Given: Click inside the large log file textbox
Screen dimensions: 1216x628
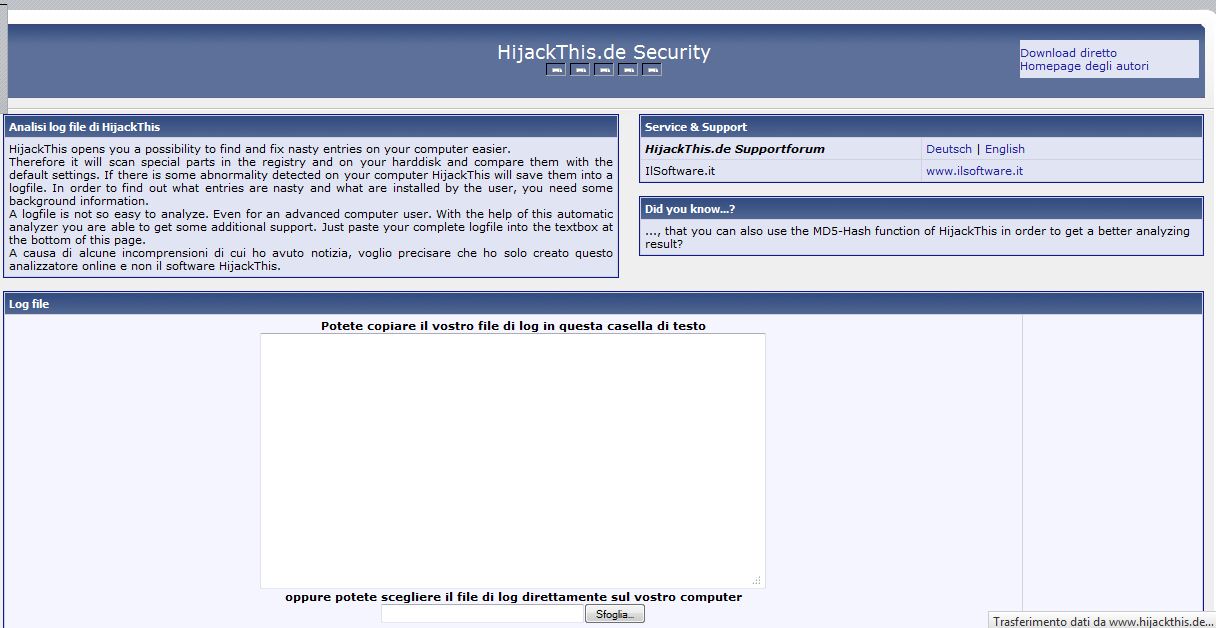Looking at the screenshot, I should [x=513, y=461].
